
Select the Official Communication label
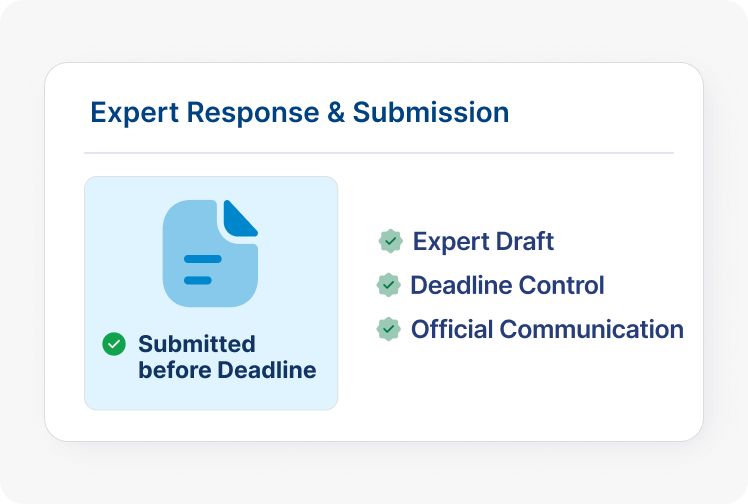(547, 329)
